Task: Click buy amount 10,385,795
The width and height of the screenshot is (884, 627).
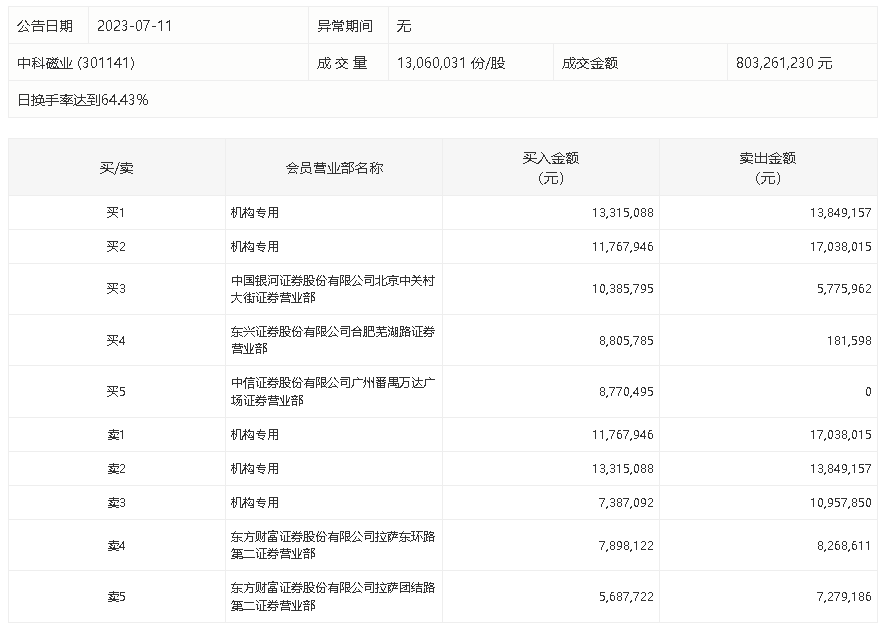Action: point(623,289)
